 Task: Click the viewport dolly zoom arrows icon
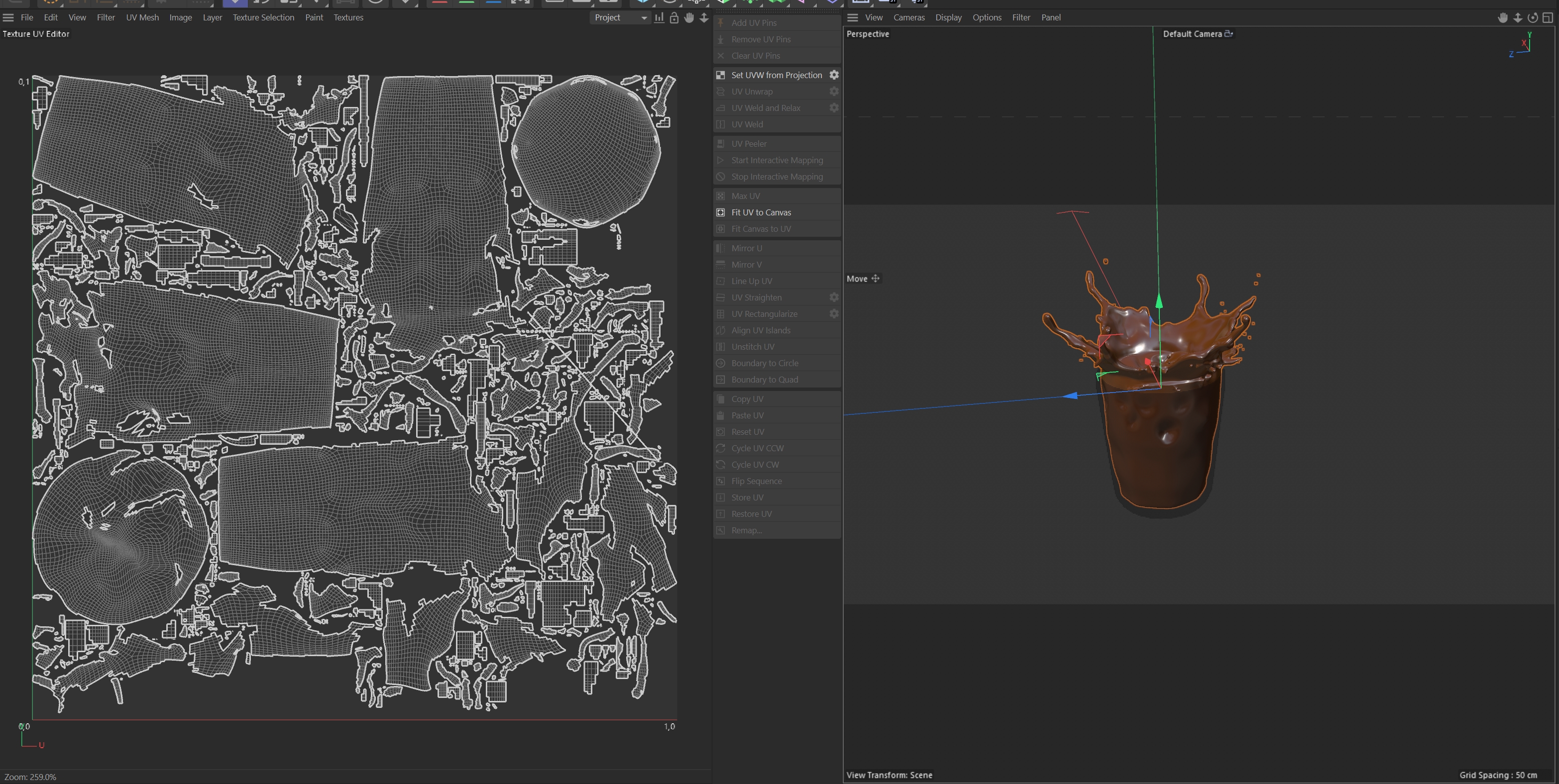point(1518,17)
